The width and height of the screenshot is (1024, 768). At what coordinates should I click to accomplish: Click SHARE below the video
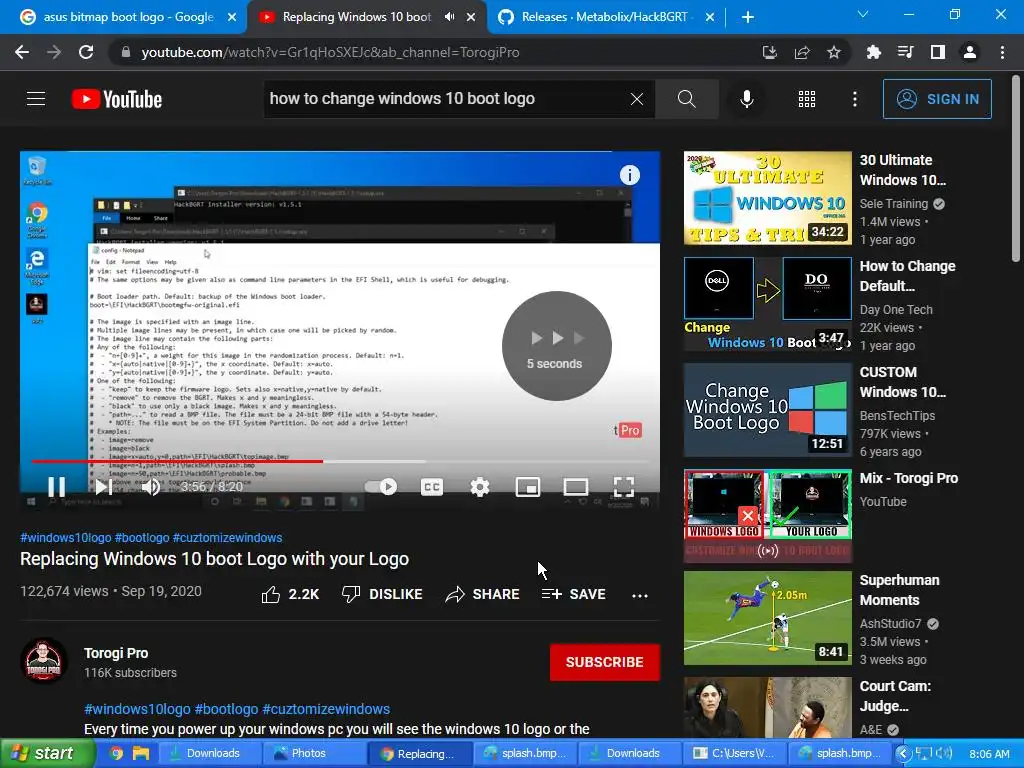[483, 594]
